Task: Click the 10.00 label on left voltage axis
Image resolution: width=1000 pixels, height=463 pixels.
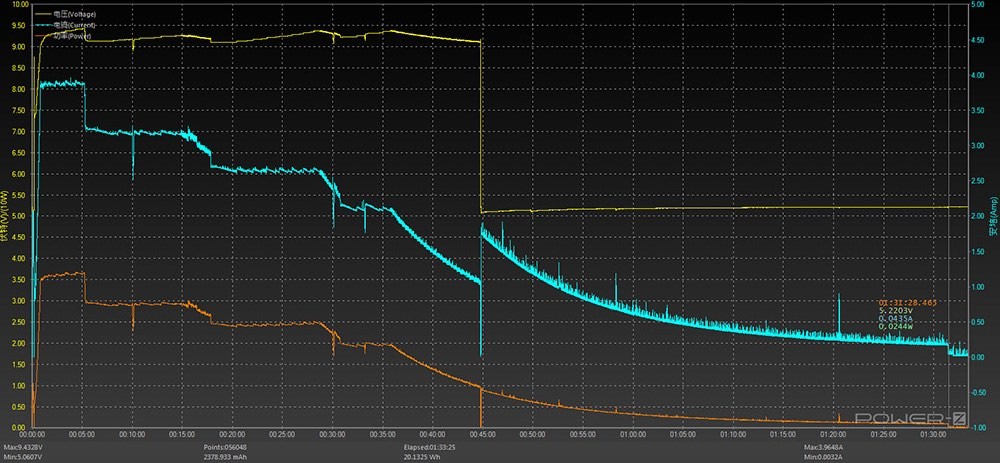Action: pos(18,5)
